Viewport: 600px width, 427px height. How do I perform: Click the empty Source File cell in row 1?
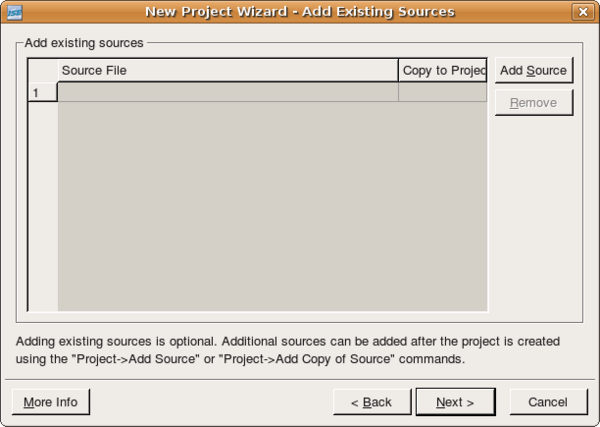click(228, 92)
